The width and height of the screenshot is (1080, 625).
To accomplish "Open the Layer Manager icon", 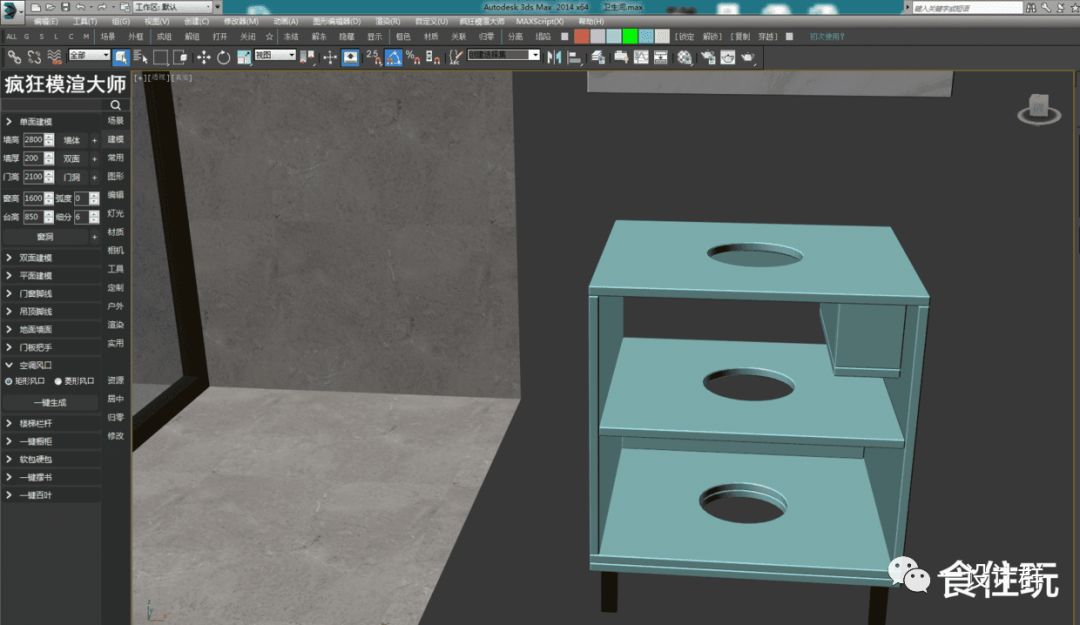I will pyautogui.click(x=598, y=57).
